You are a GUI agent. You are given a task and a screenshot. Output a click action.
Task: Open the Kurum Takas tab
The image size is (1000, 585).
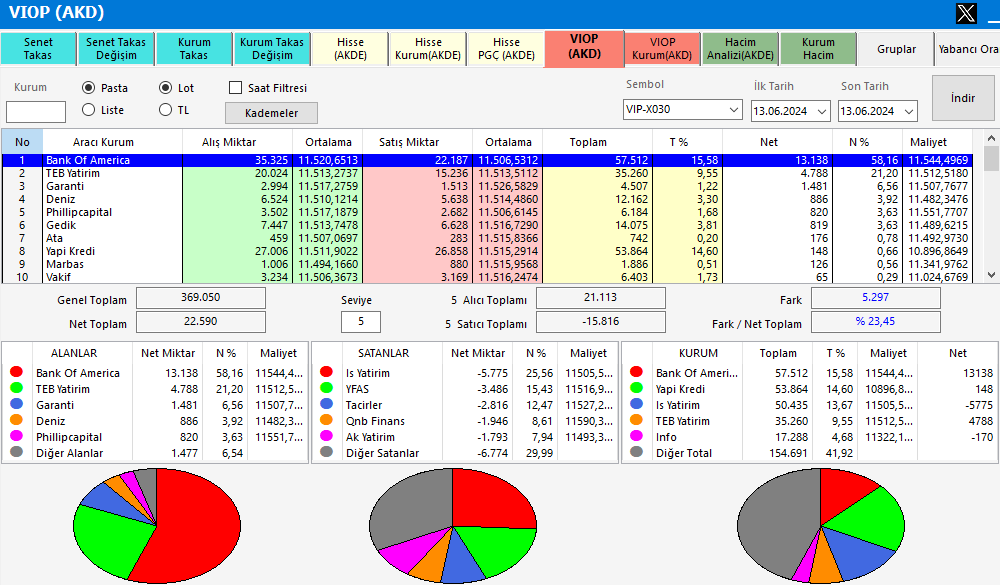[194, 48]
